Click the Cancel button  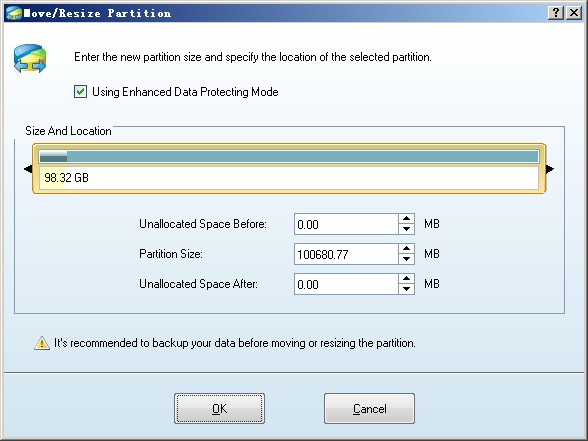(369, 408)
